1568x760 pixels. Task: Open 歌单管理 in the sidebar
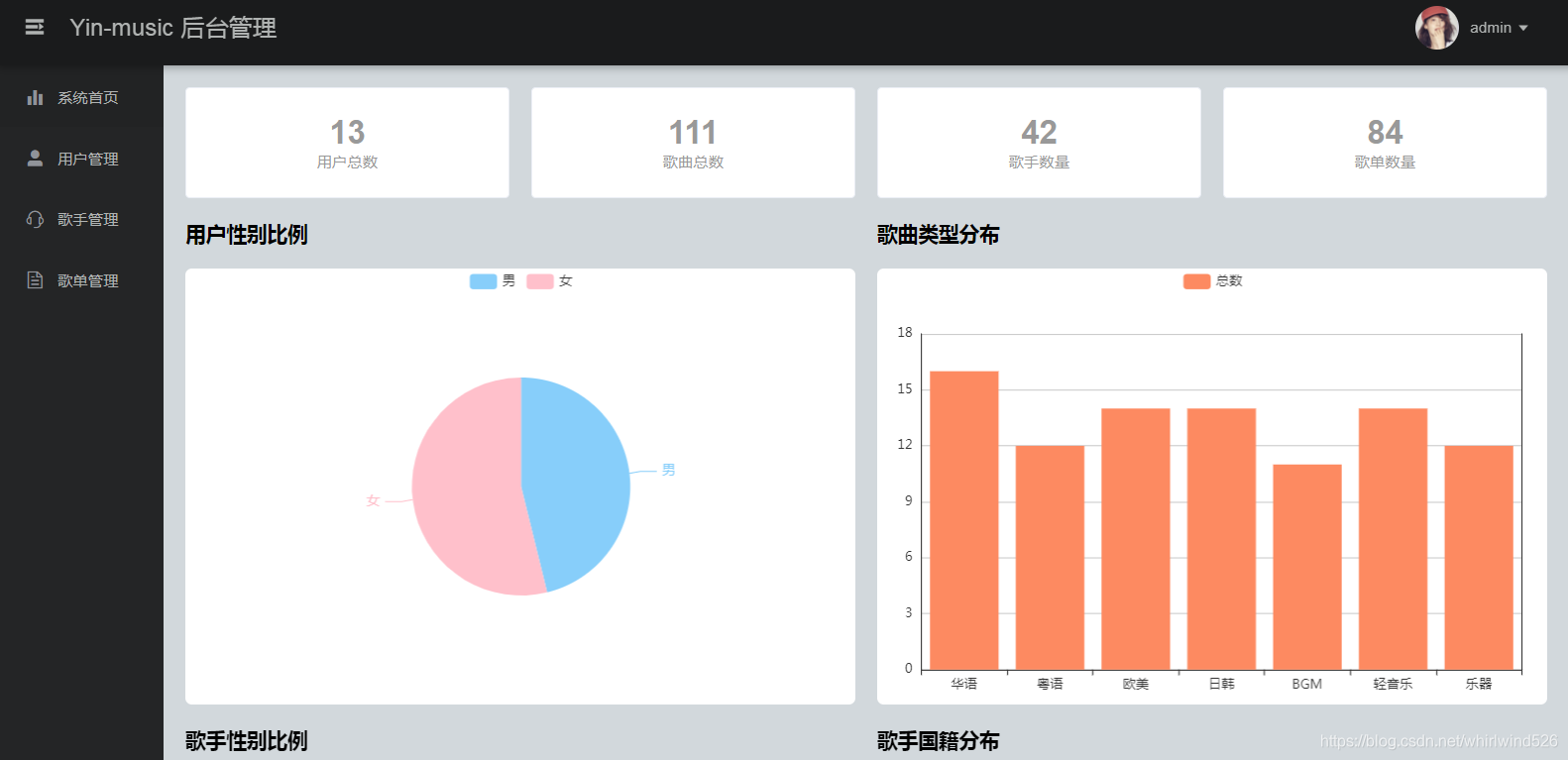point(81,280)
